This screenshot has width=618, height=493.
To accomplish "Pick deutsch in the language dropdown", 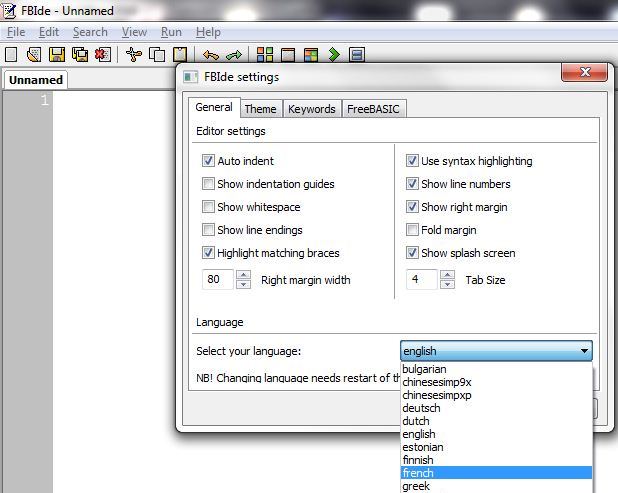I will click(x=496, y=408).
